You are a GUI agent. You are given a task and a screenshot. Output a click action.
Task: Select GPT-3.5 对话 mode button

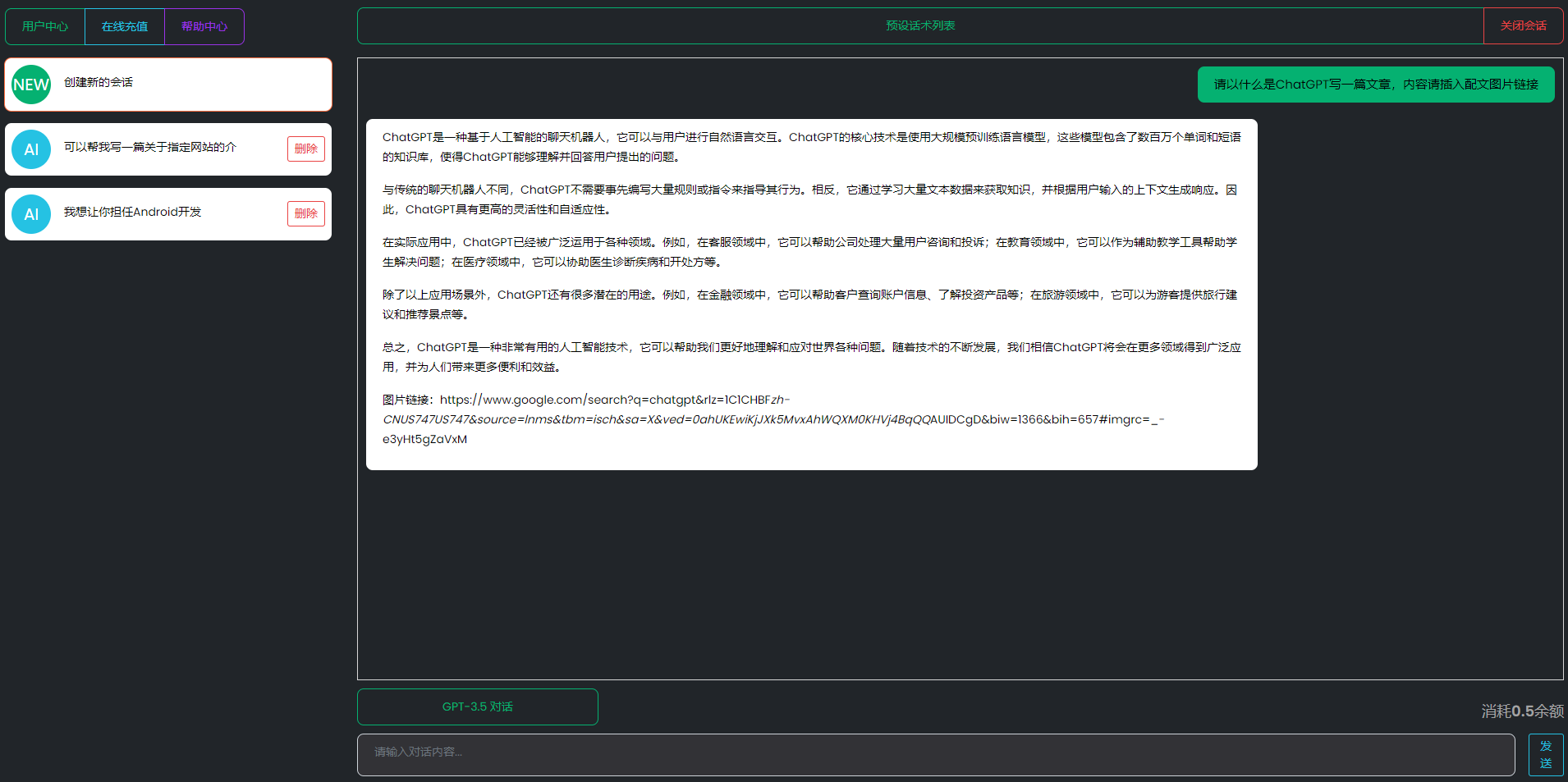click(478, 707)
